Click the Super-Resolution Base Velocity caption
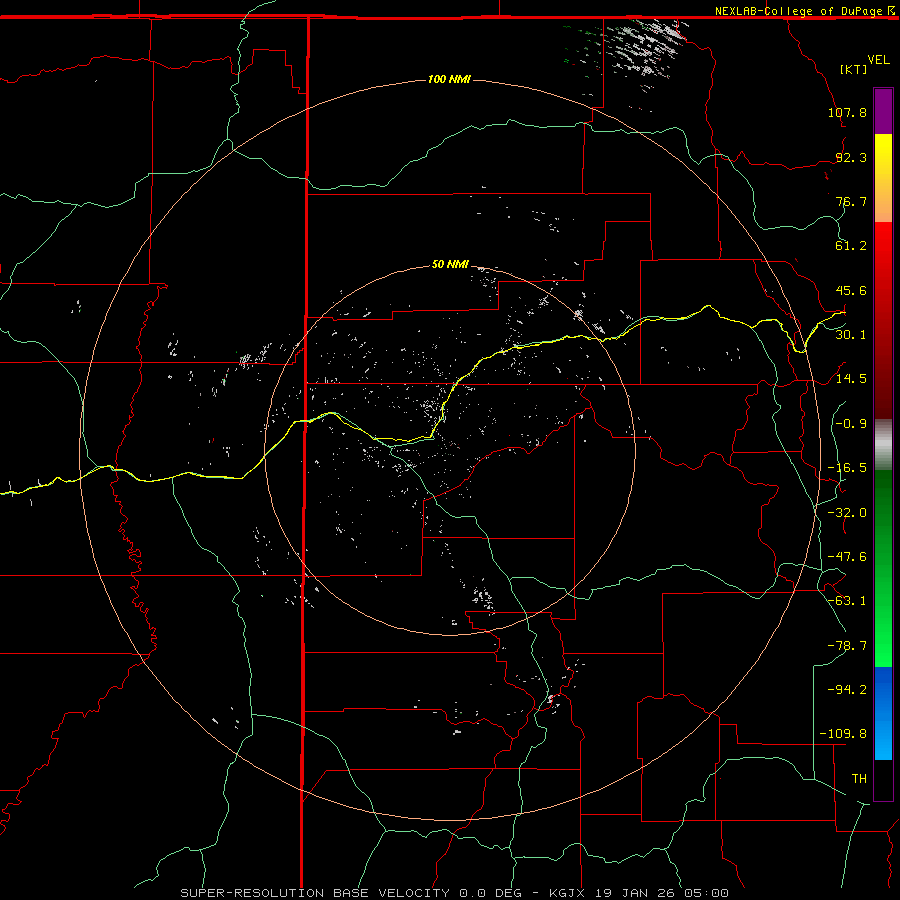The height and width of the screenshot is (900, 900). 455,893
